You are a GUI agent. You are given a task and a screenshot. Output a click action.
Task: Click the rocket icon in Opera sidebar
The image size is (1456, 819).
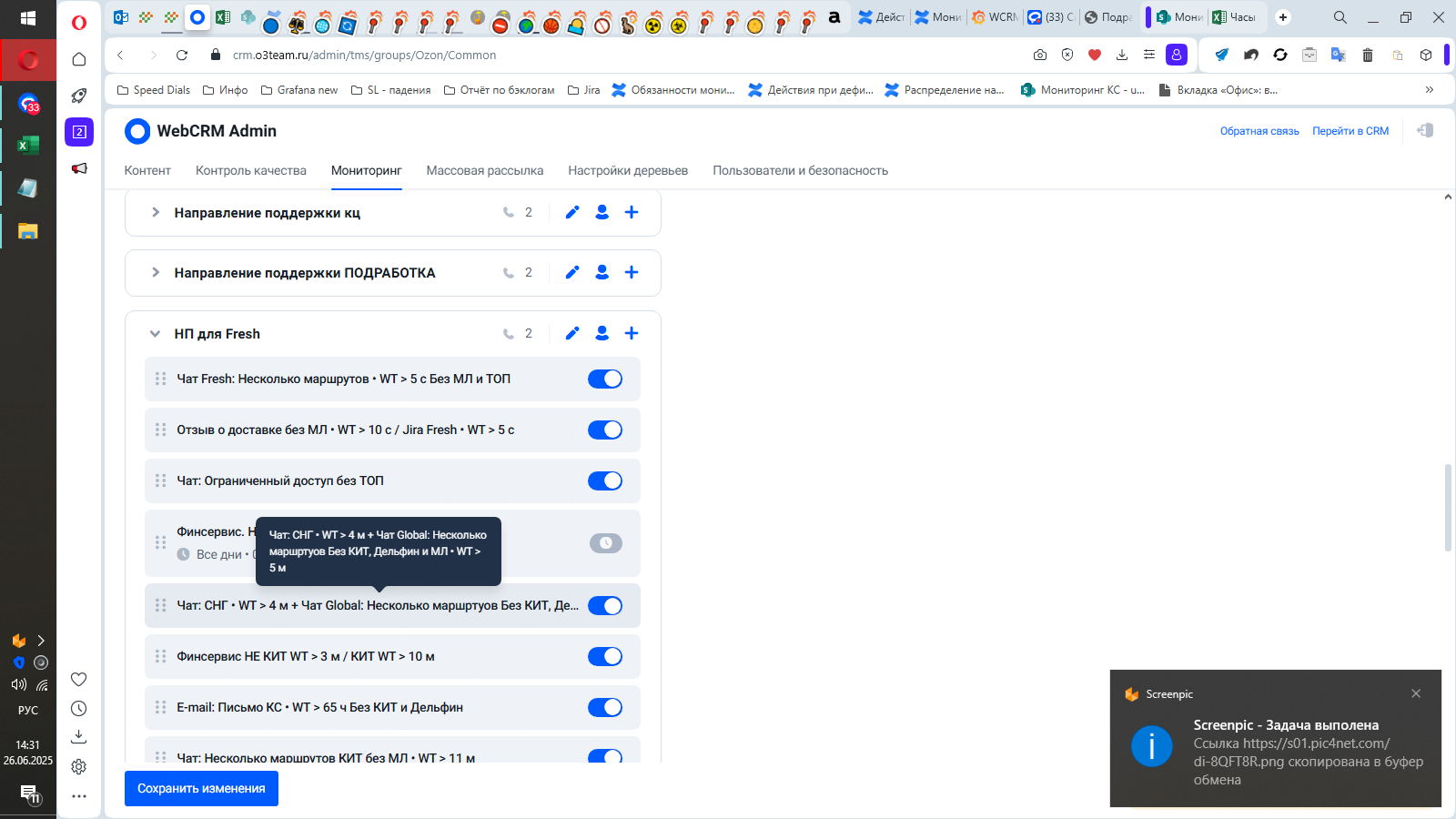pos(79,96)
